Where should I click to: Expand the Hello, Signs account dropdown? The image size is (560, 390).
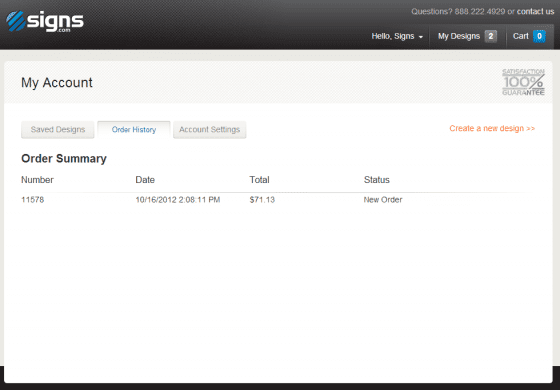pyautogui.click(x=397, y=36)
